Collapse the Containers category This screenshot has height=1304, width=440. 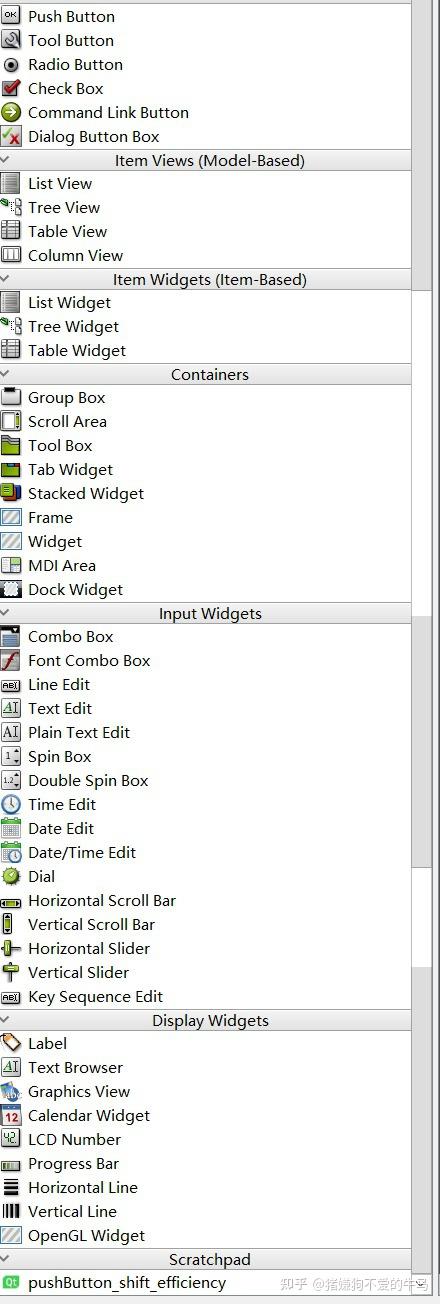[205, 374]
